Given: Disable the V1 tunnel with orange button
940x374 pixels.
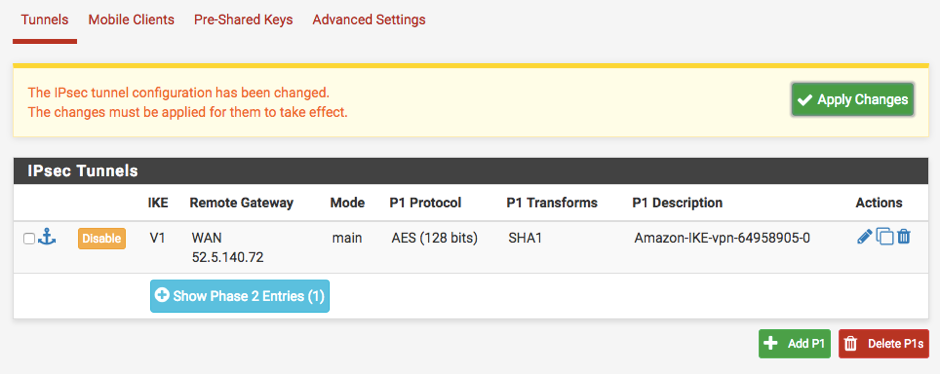Looking at the screenshot, I should click(102, 238).
